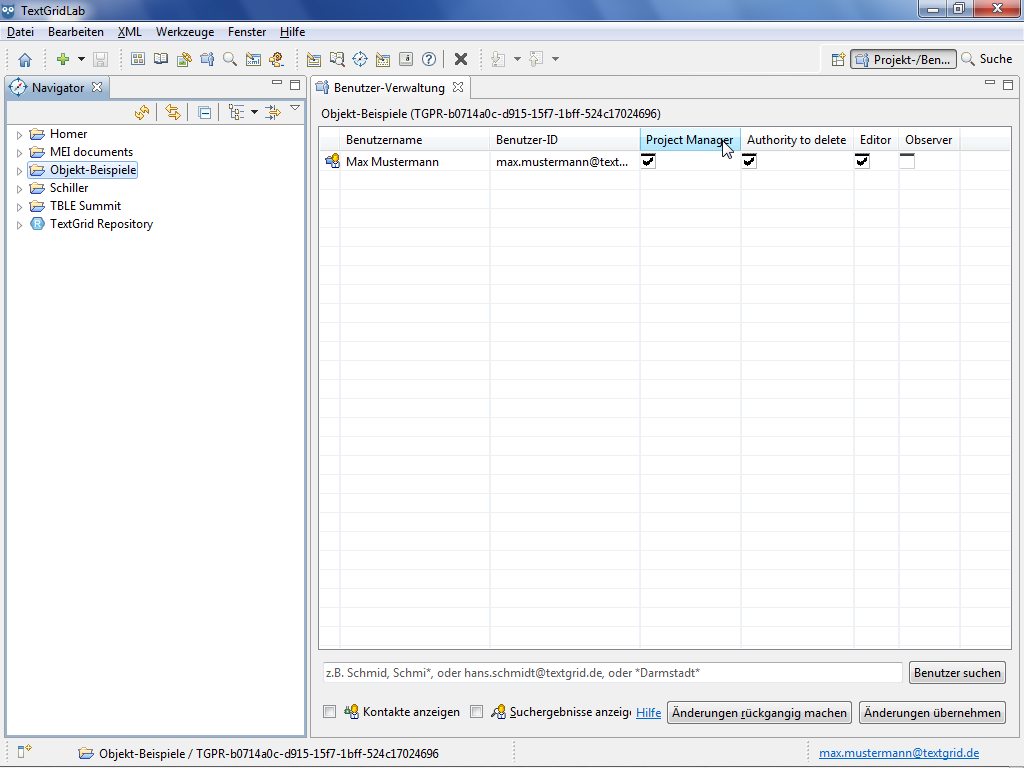
Task: Expand the TextGrid Repository node
Action: pos(19,225)
